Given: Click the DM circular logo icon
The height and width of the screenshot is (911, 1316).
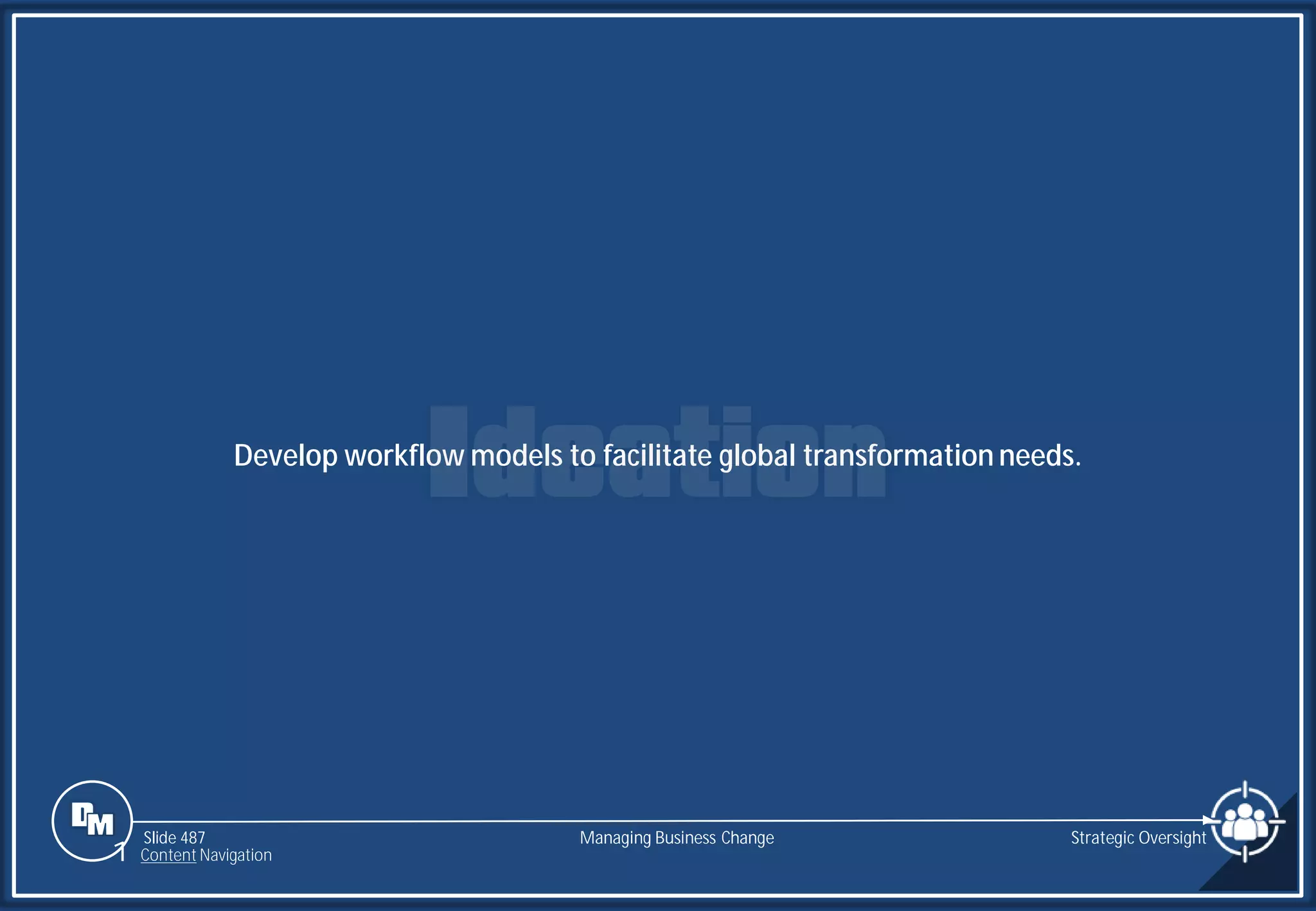Looking at the screenshot, I should pyautogui.click(x=92, y=820).
